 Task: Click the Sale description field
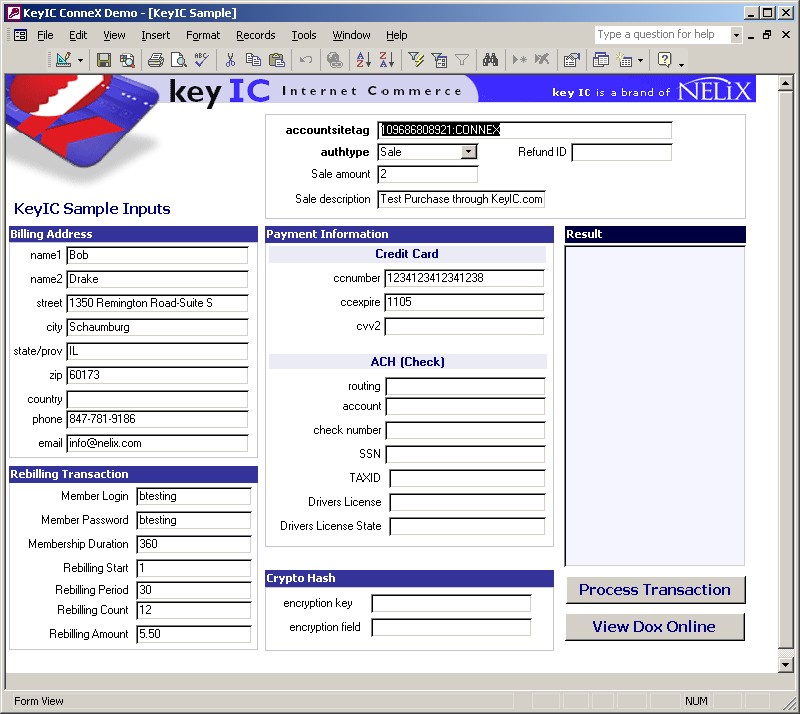[x=461, y=199]
